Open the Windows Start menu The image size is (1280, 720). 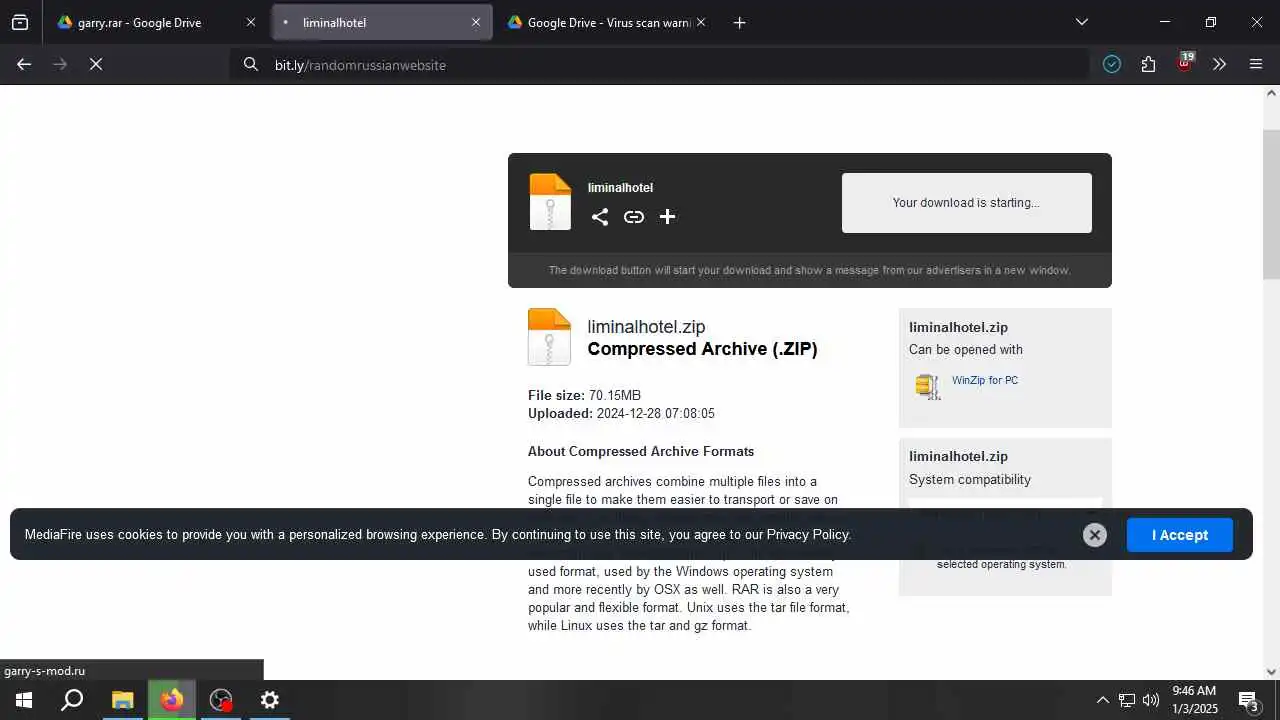[x=24, y=700]
